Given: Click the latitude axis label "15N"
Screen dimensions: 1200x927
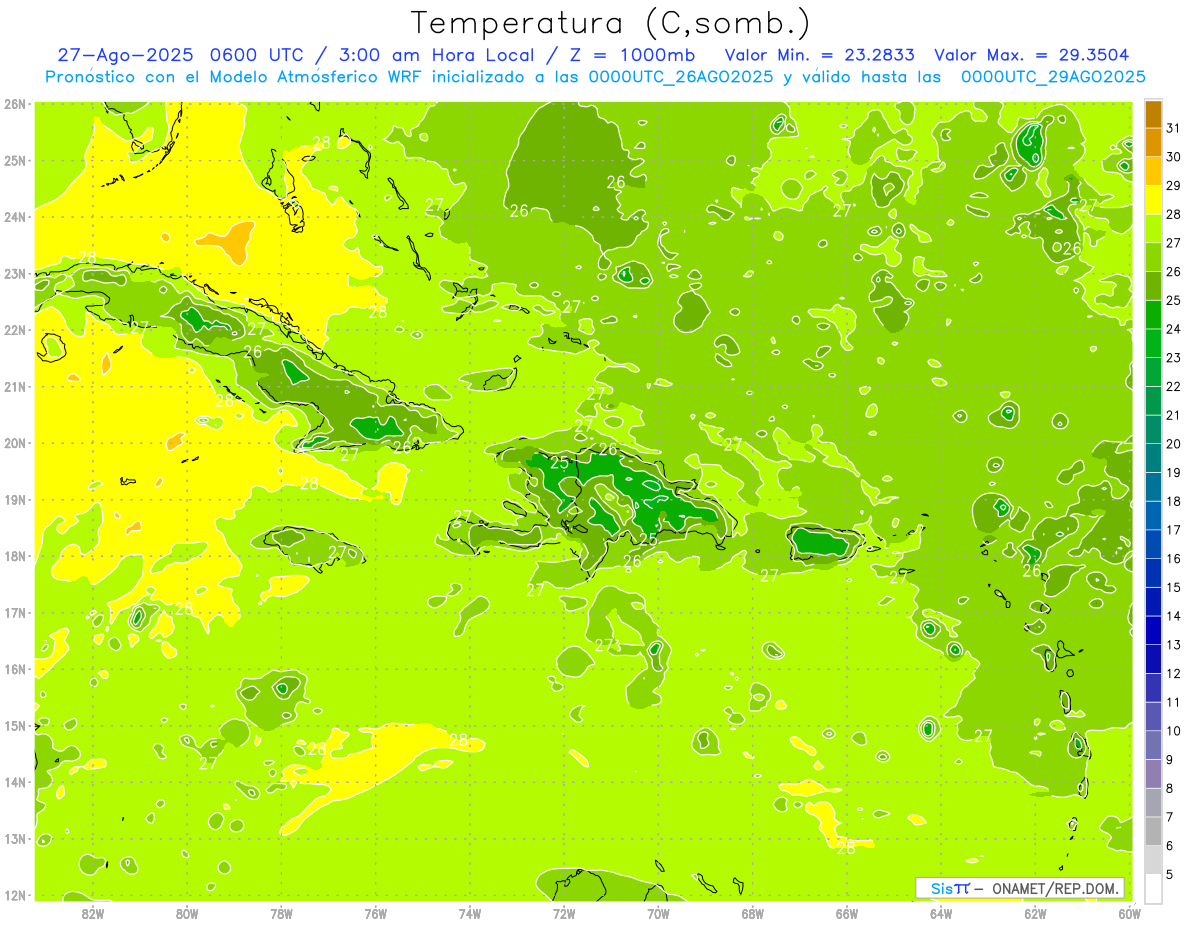Looking at the screenshot, I should pyautogui.click(x=15, y=725).
